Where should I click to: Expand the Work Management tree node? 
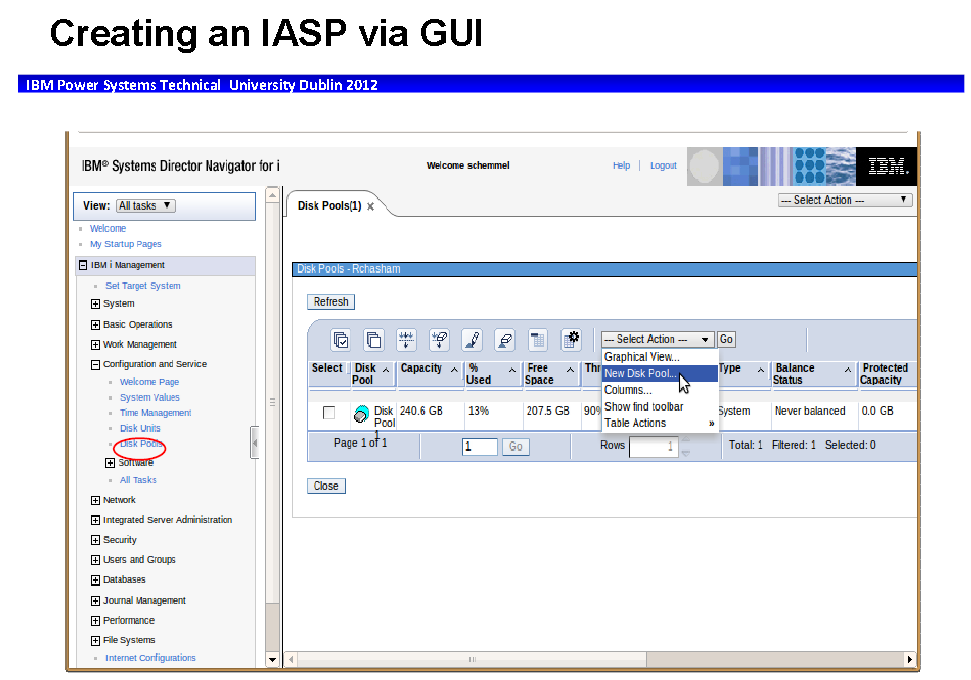click(95, 345)
